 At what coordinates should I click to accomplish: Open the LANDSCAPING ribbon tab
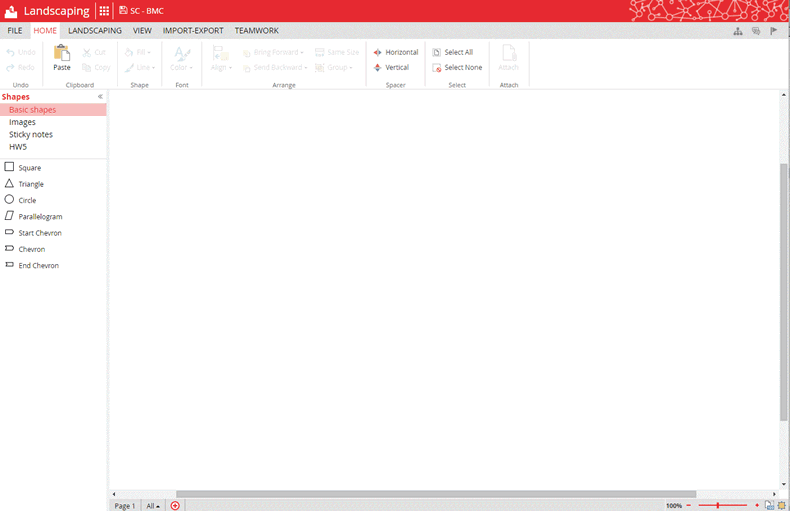(x=95, y=31)
